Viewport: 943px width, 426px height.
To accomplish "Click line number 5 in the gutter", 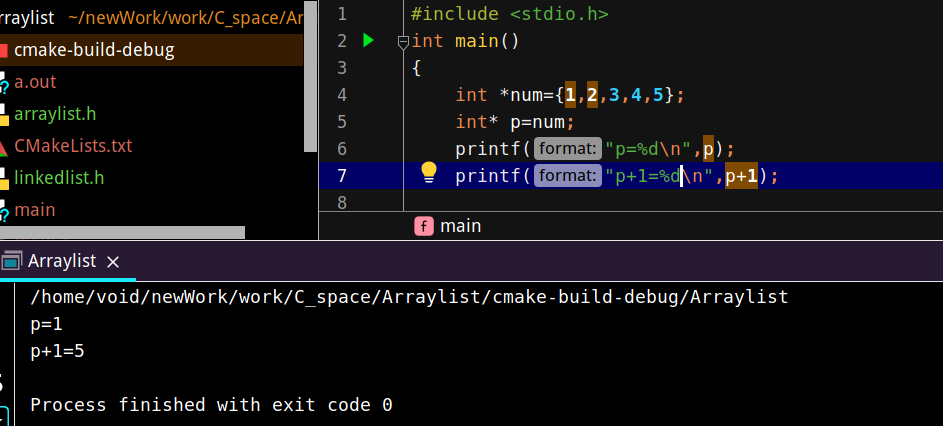I will [x=342, y=122].
